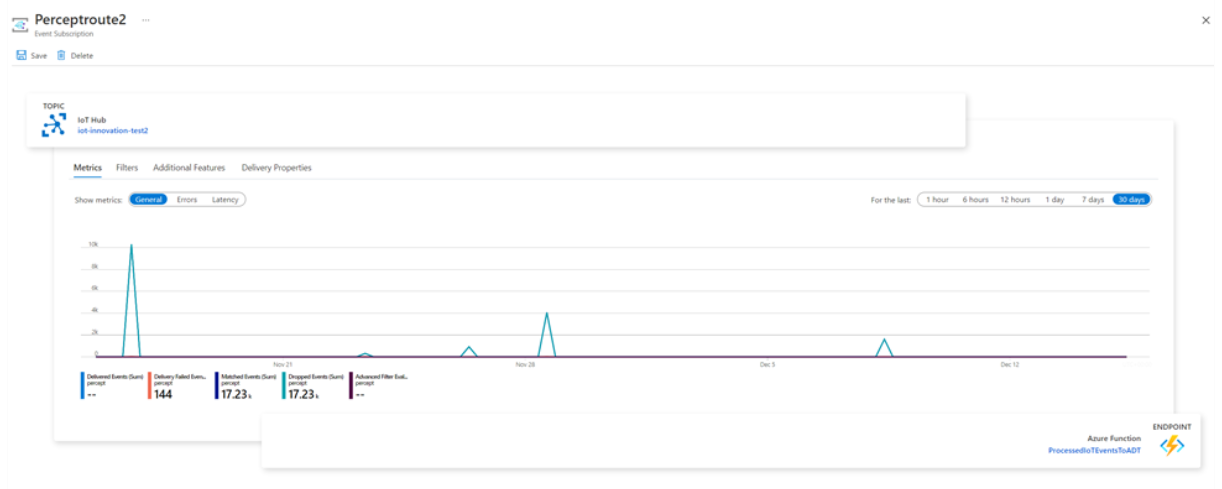The height and width of the screenshot is (489, 1222).
Task: Open the iot-innovation-test2 topic link
Action: coord(113,131)
